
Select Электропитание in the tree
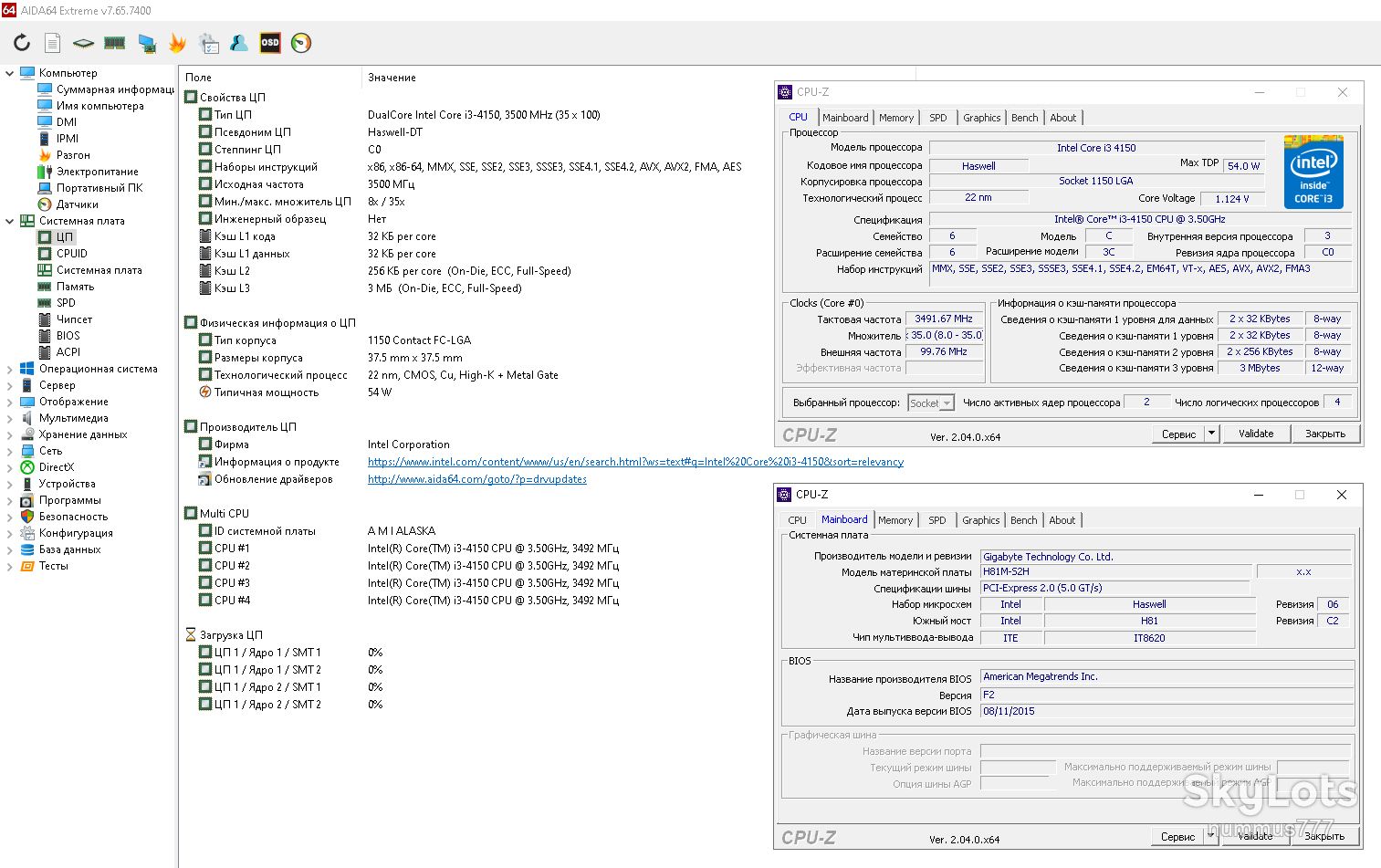[98, 172]
